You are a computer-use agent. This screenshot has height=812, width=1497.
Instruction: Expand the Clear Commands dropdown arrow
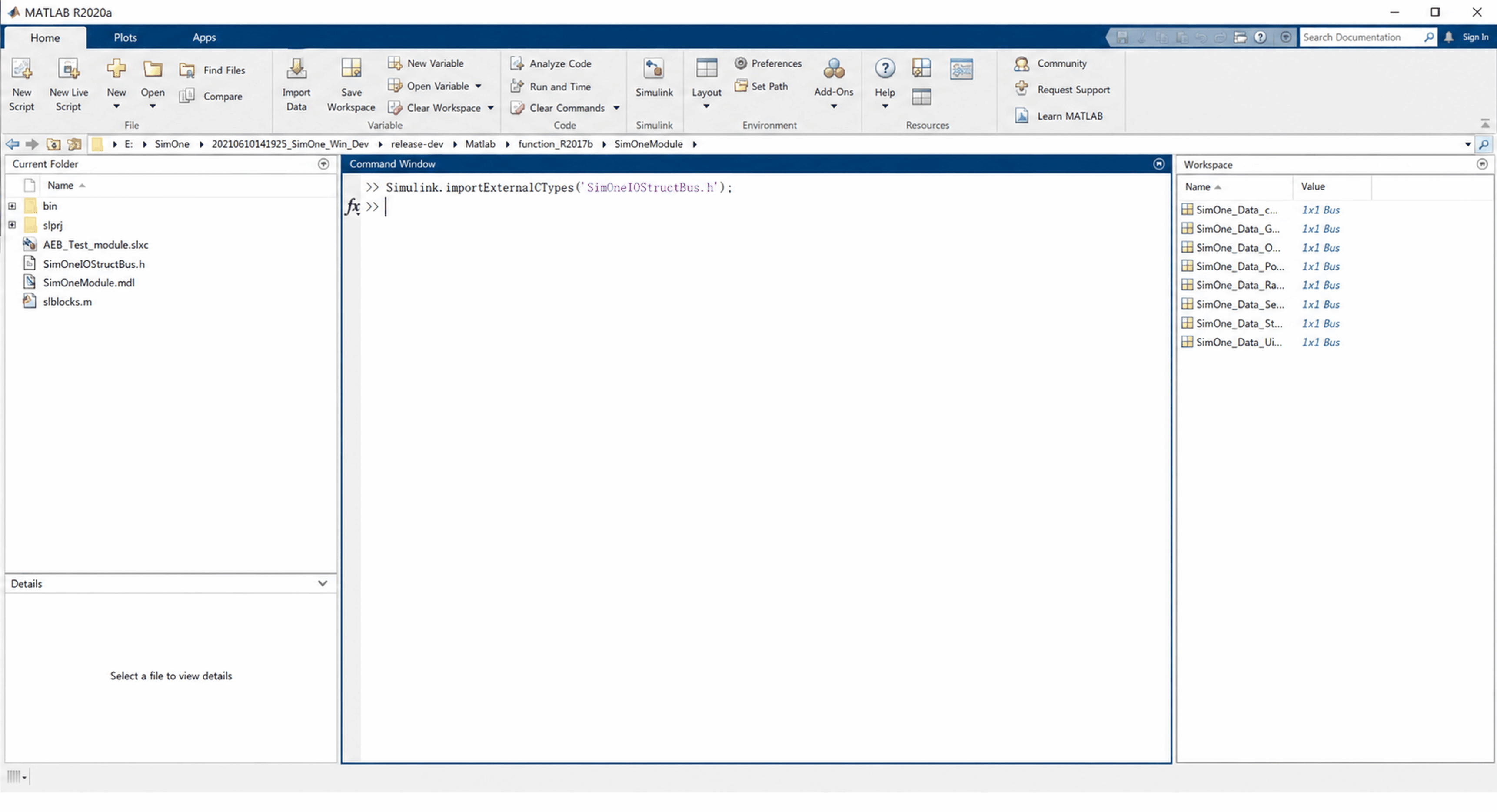pyautogui.click(x=617, y=108)
